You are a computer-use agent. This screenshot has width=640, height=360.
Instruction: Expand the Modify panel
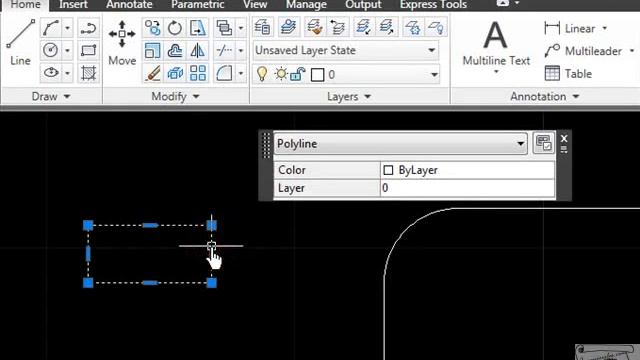click(176, 96)
